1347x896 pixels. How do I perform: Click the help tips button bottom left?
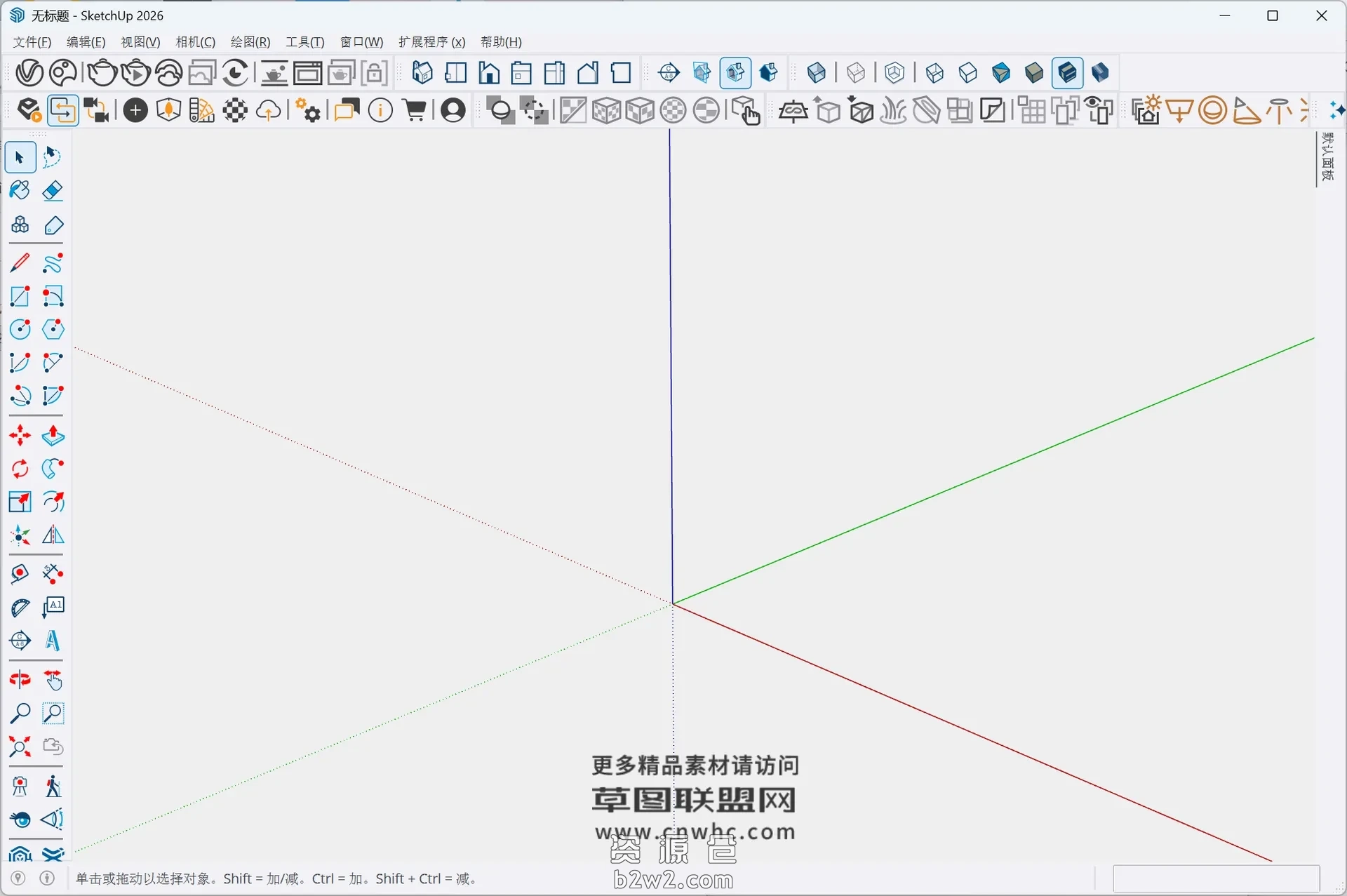coord(46,878)
